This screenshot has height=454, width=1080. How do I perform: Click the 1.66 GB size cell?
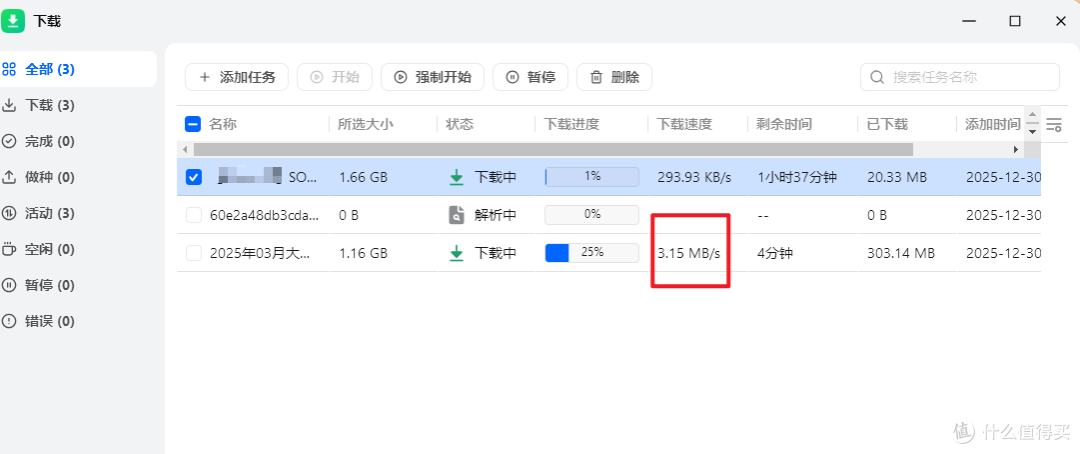[x=364, y=178]
